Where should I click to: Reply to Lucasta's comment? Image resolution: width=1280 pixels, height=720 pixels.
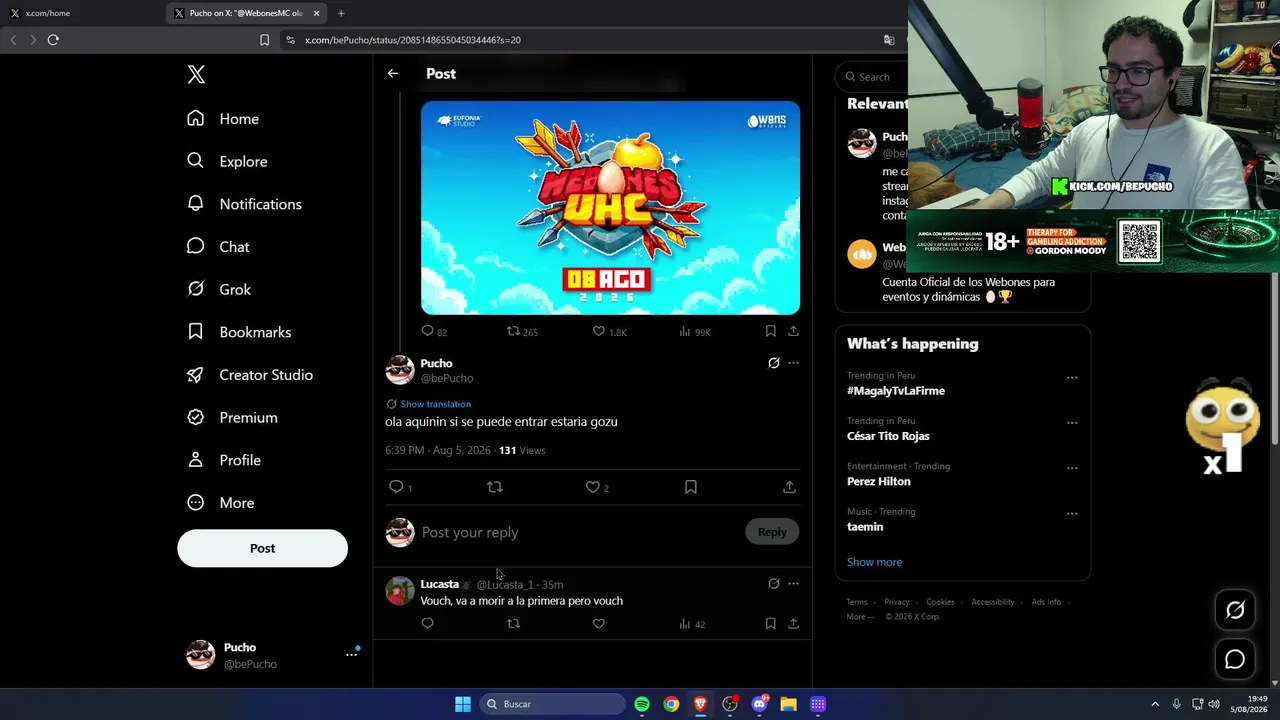pos(427,624)
